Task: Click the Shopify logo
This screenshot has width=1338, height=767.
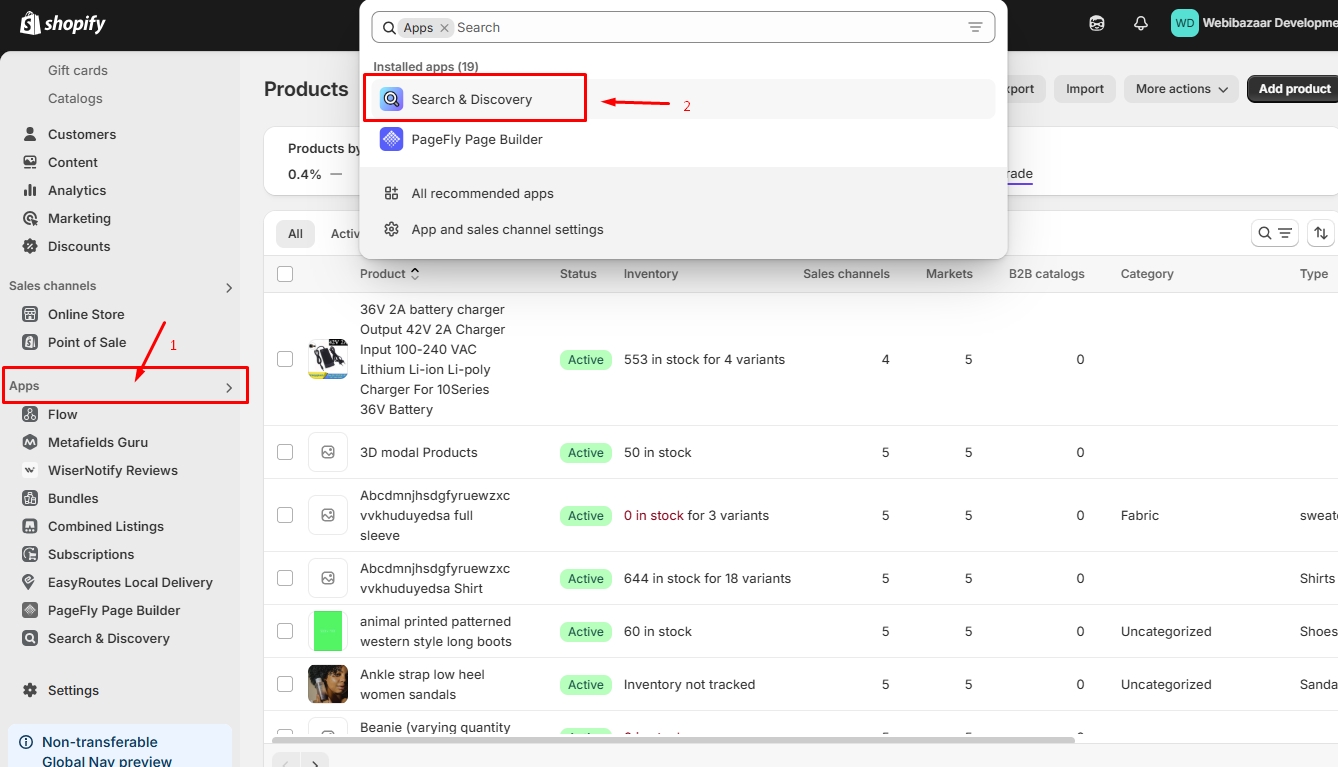Action: [62, 24]
